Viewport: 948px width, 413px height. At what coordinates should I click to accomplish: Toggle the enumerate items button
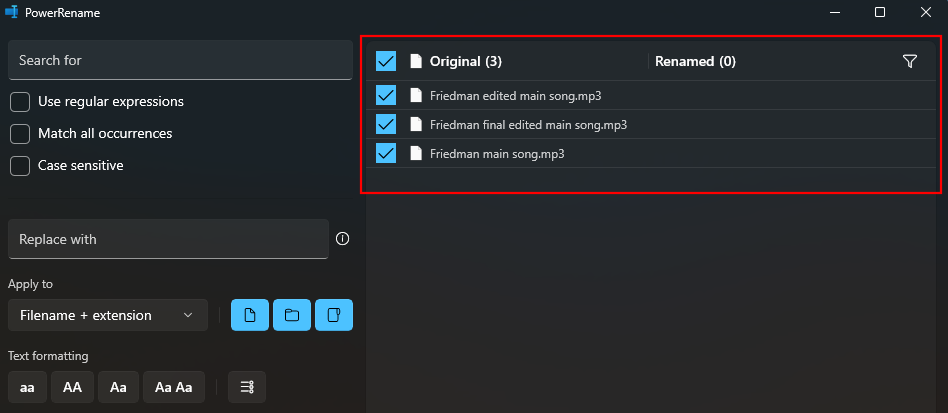[247, 387]
